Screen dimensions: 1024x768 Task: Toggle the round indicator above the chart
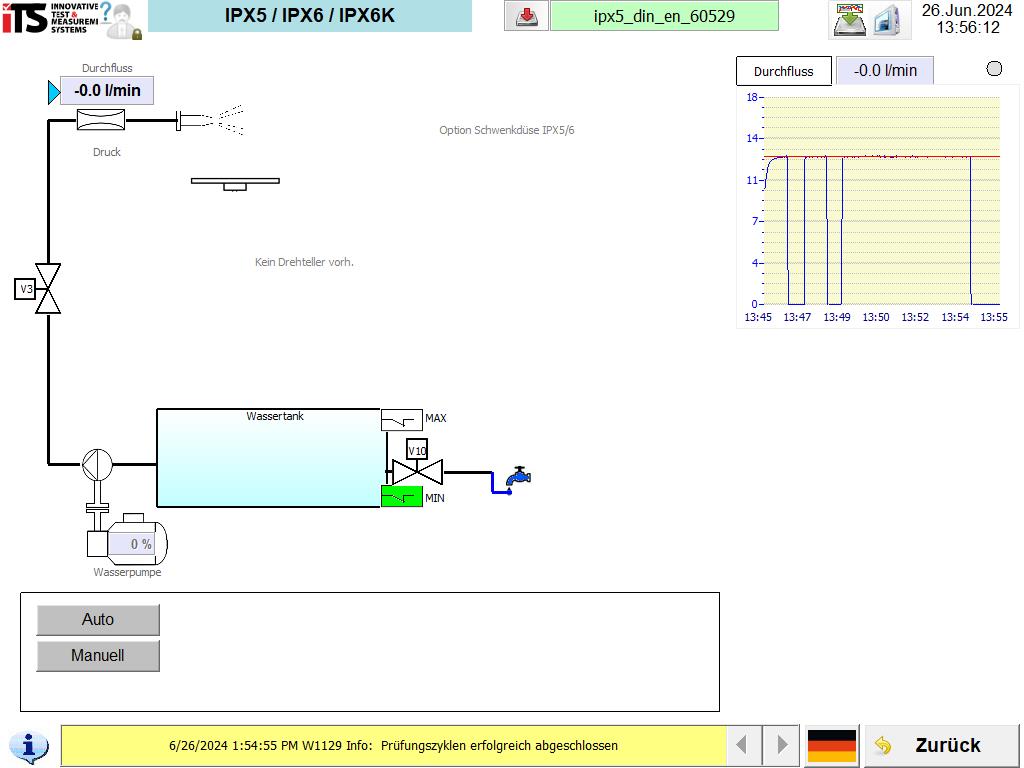click(994, 69)
